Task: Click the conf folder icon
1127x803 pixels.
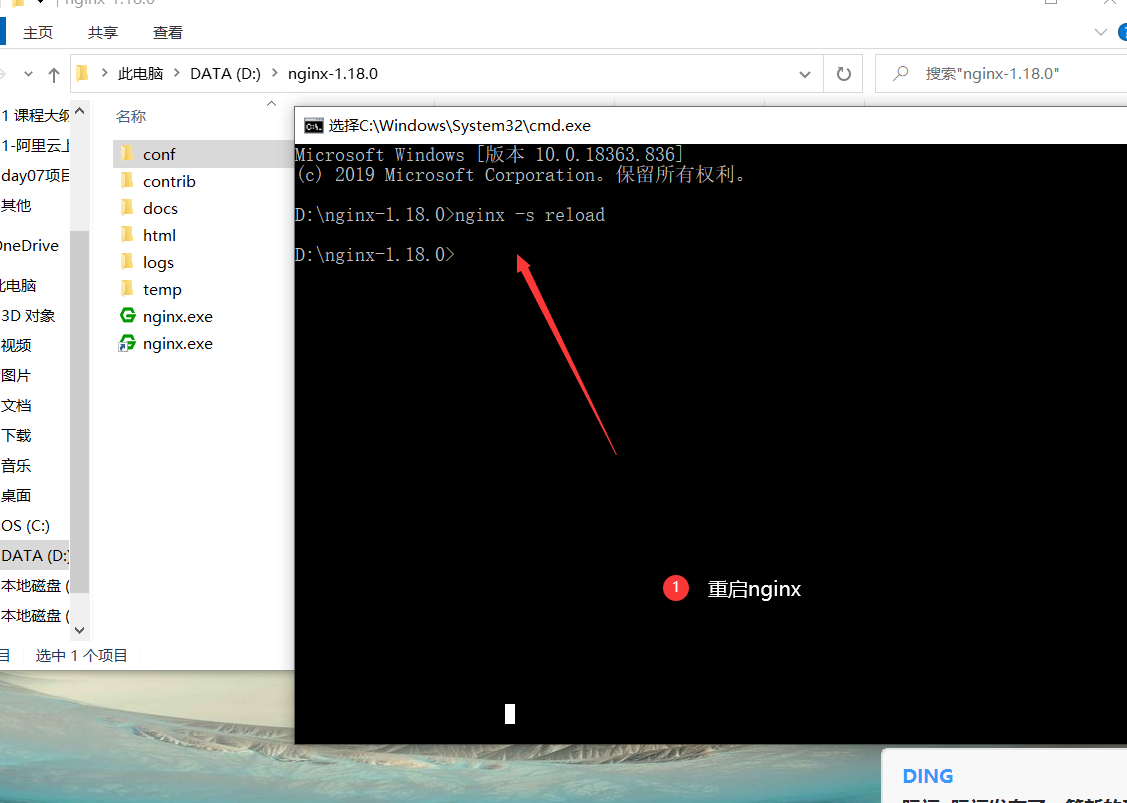Action: 127,153
